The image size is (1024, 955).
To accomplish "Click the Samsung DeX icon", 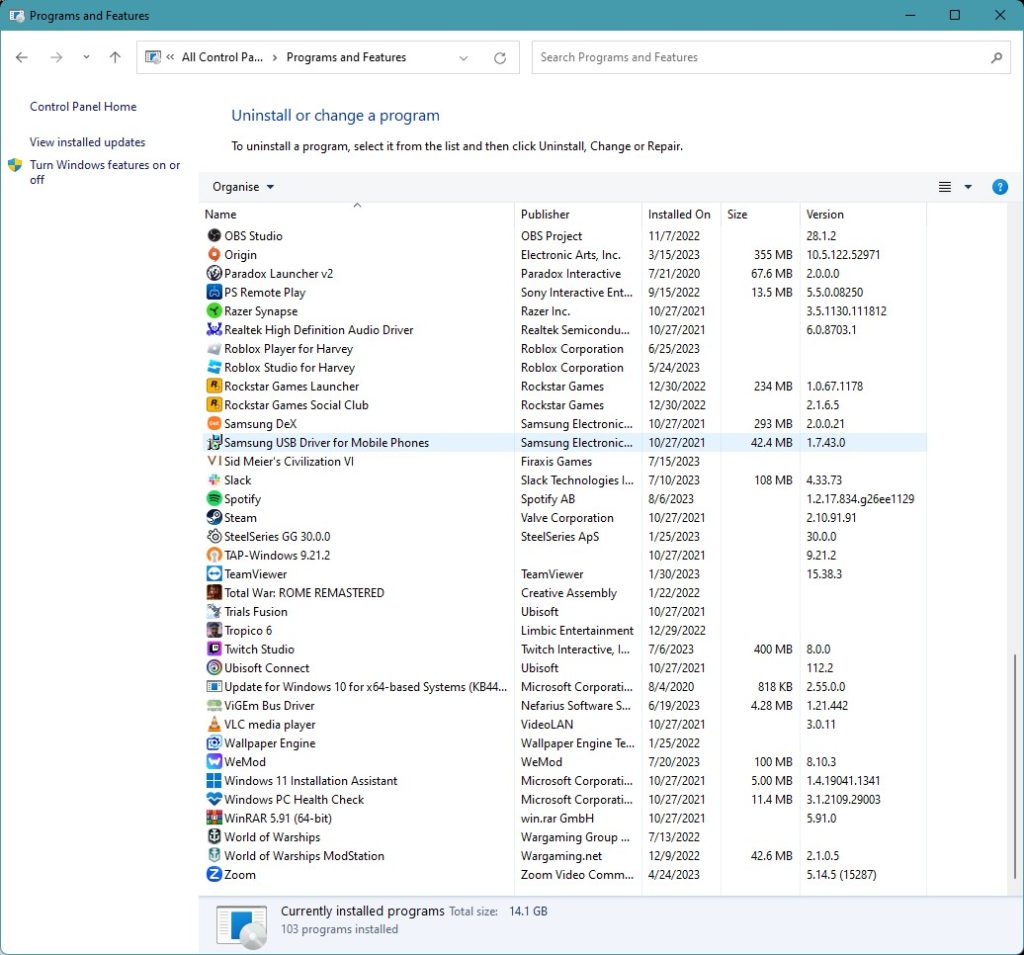I will [x=214, y=424].
